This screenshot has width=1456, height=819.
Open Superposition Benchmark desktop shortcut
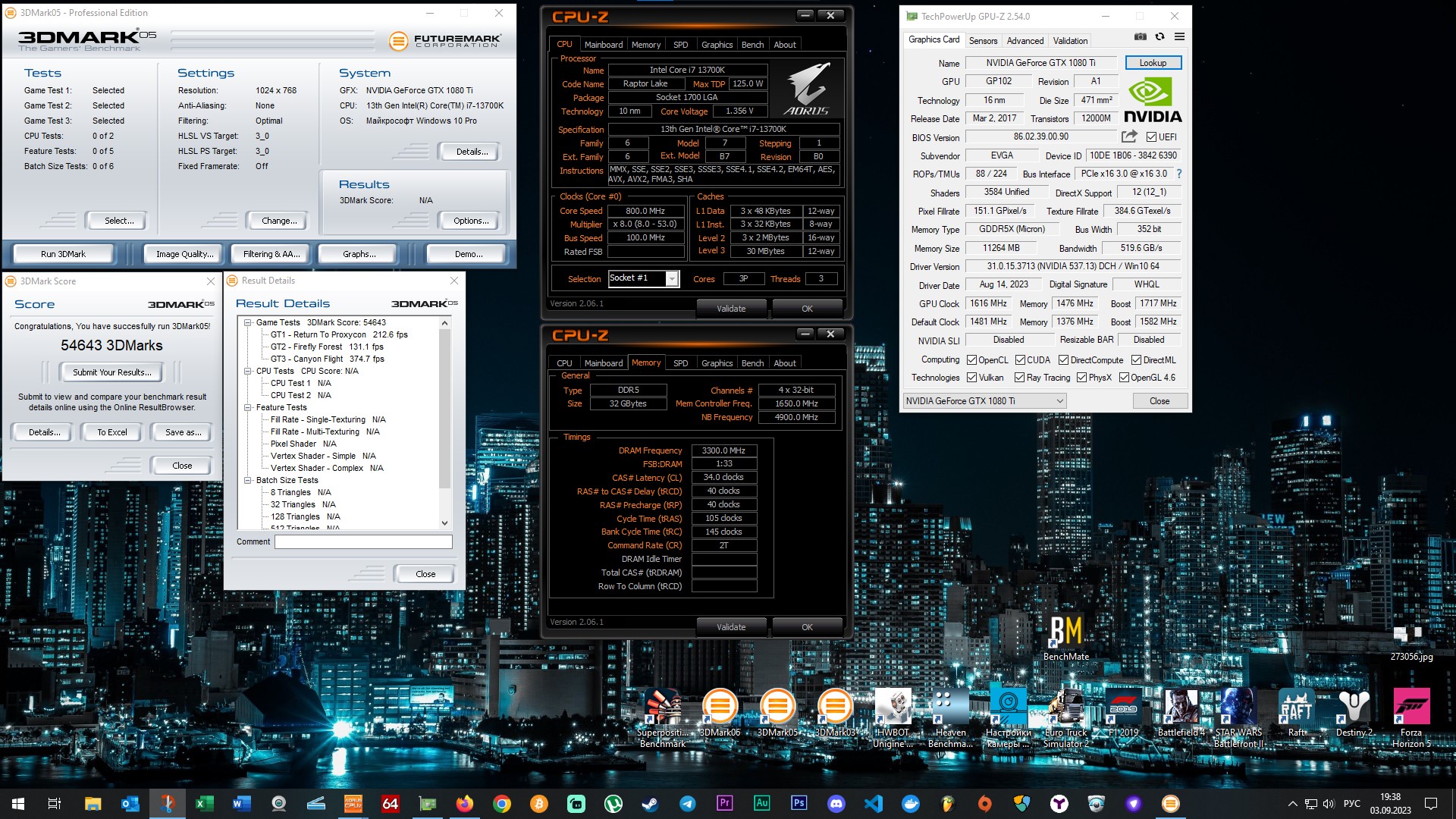pos(663,718)
